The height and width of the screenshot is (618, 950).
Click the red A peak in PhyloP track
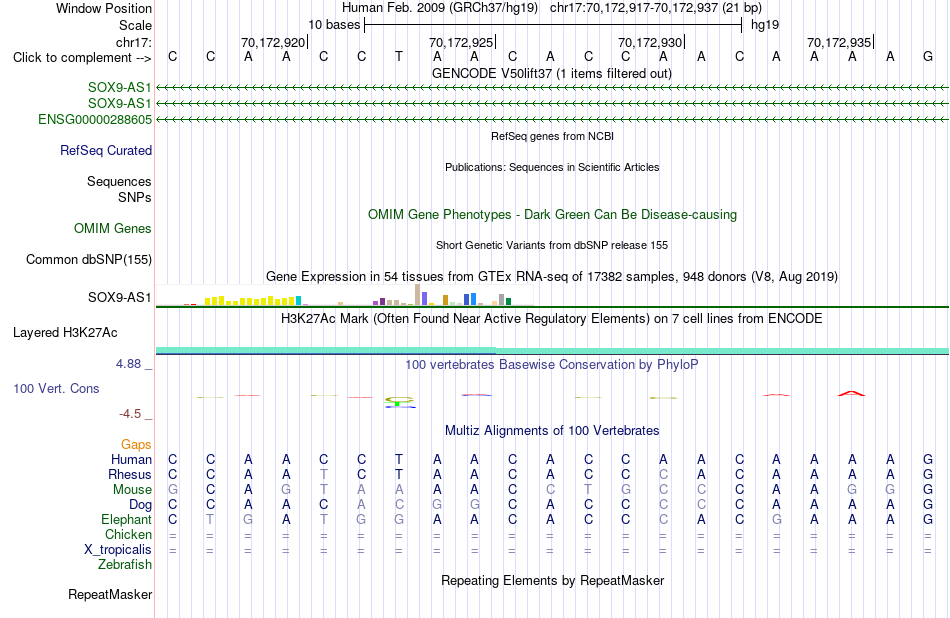click(851, 393)
